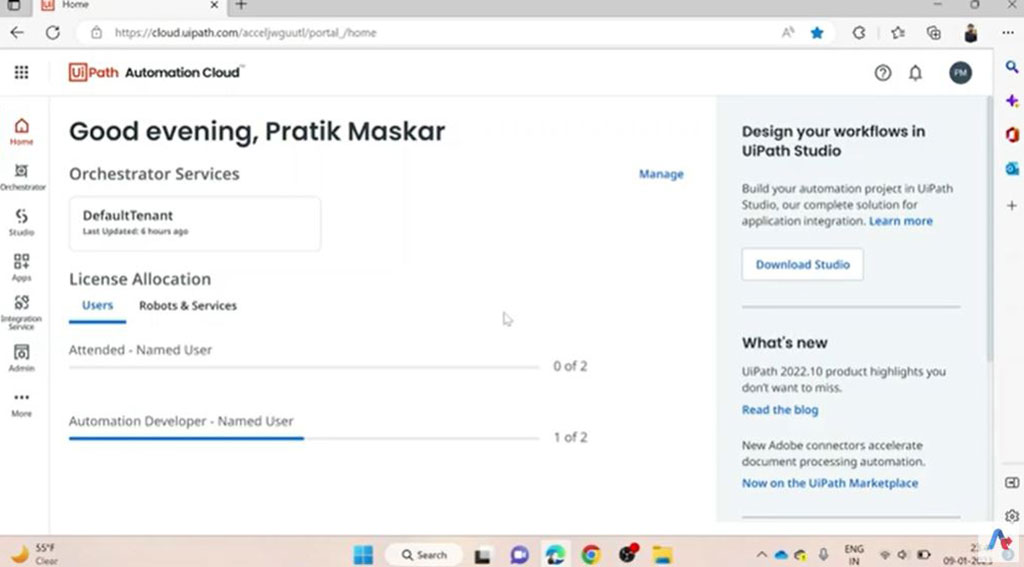Open Studio from the sidebar
The image size is (1024, 567).
point(22,222)
